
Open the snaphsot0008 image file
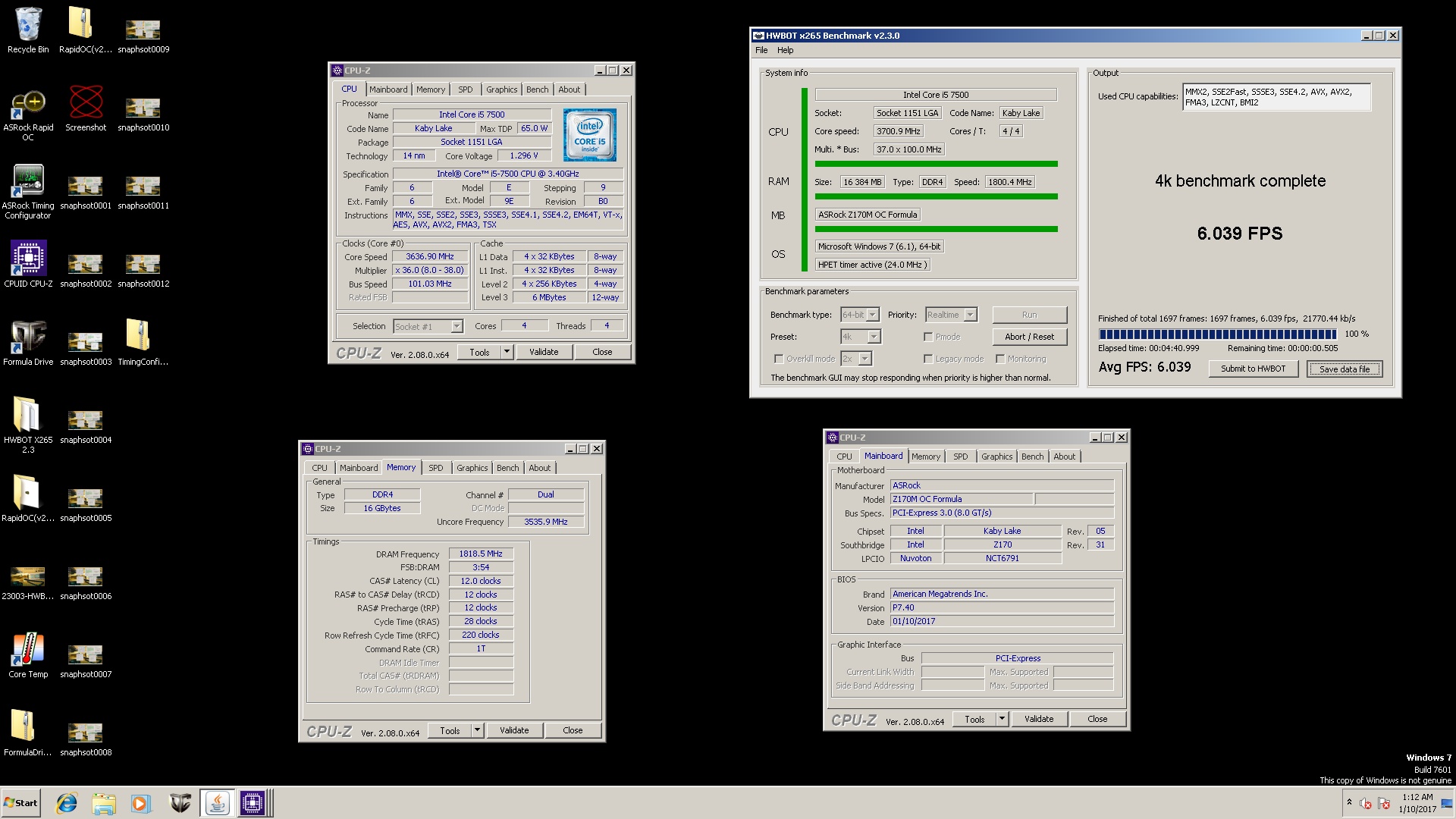(86, 739)
